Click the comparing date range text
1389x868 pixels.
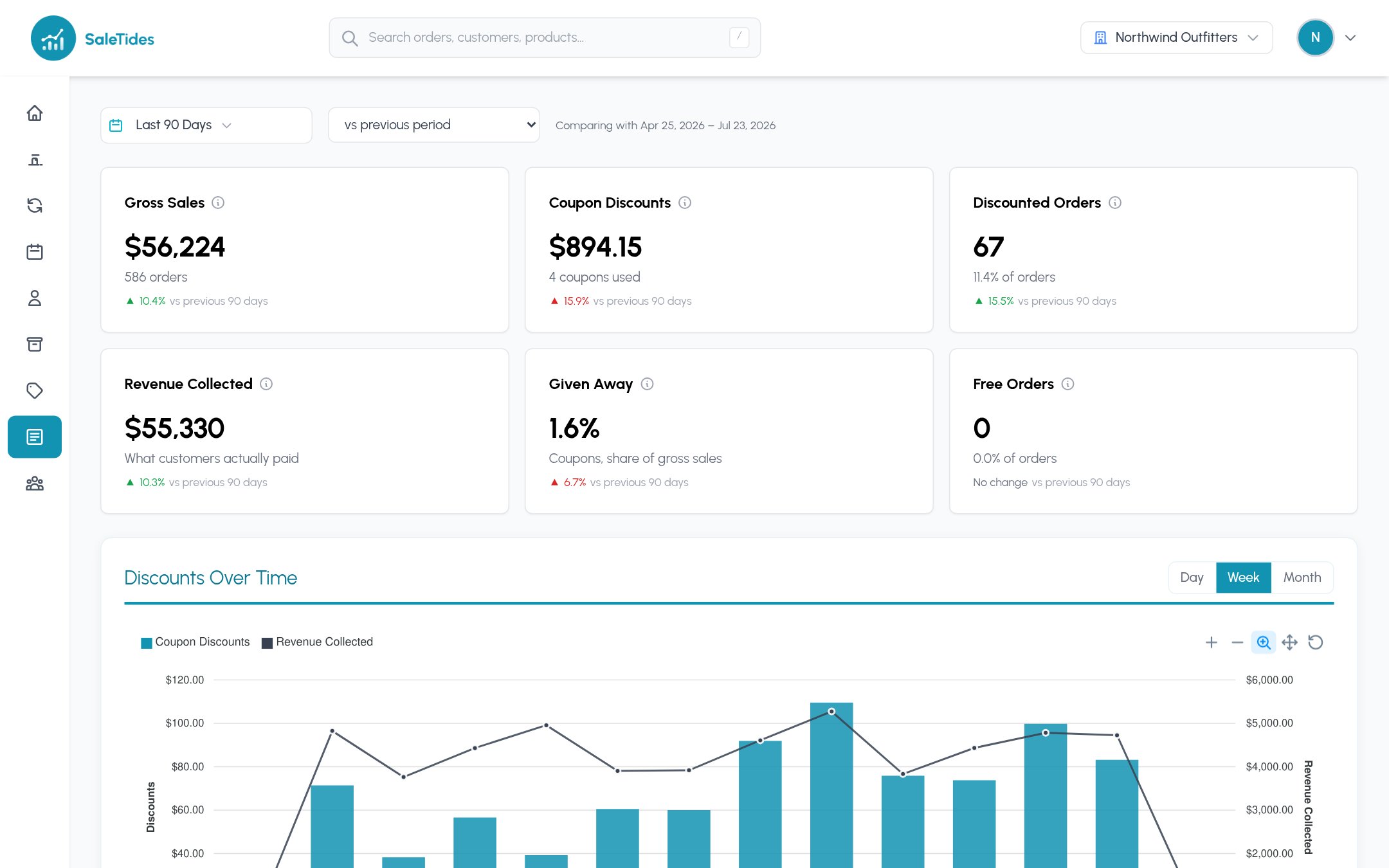pos(666,125)
